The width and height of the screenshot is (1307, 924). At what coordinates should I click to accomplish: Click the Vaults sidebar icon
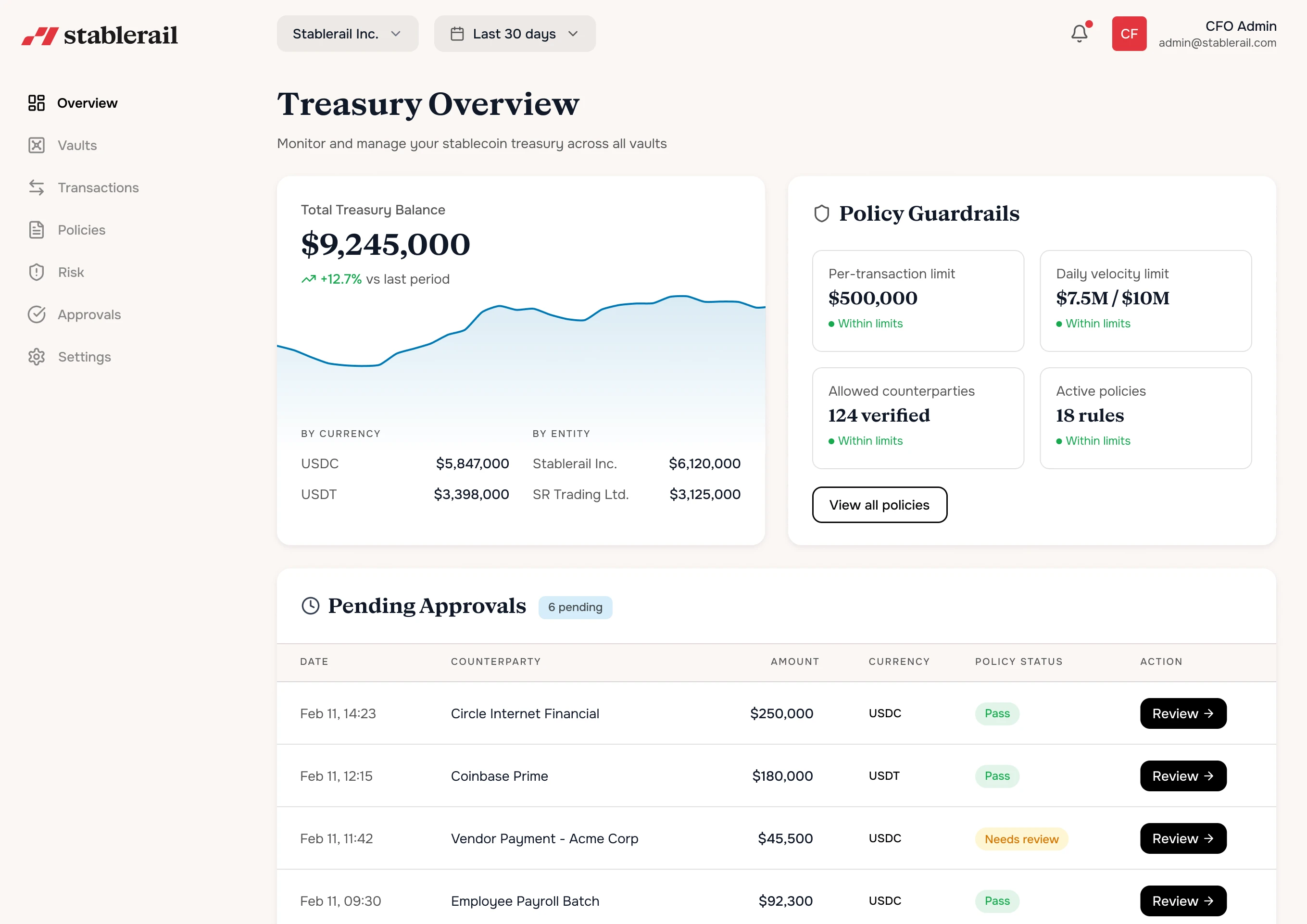click(37, 145)
